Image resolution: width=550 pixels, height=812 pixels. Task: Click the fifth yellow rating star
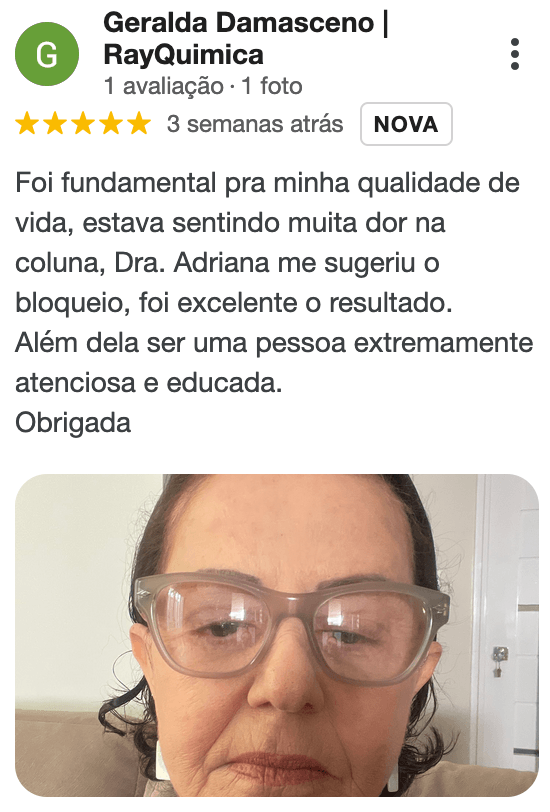(139, 124)
